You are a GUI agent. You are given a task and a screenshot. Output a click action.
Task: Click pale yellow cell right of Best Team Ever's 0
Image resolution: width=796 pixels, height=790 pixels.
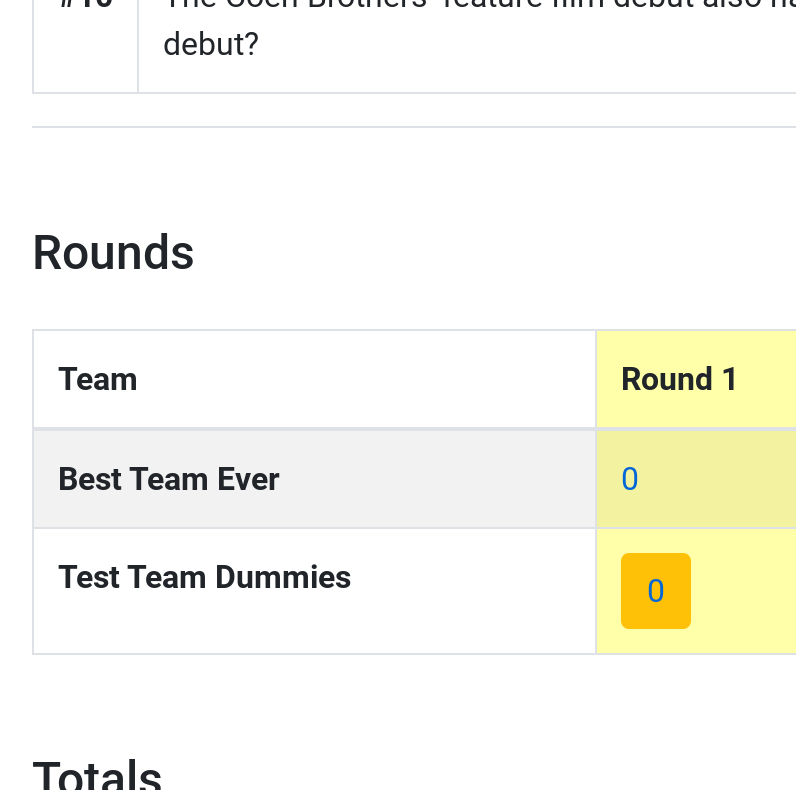pos(717,479)
